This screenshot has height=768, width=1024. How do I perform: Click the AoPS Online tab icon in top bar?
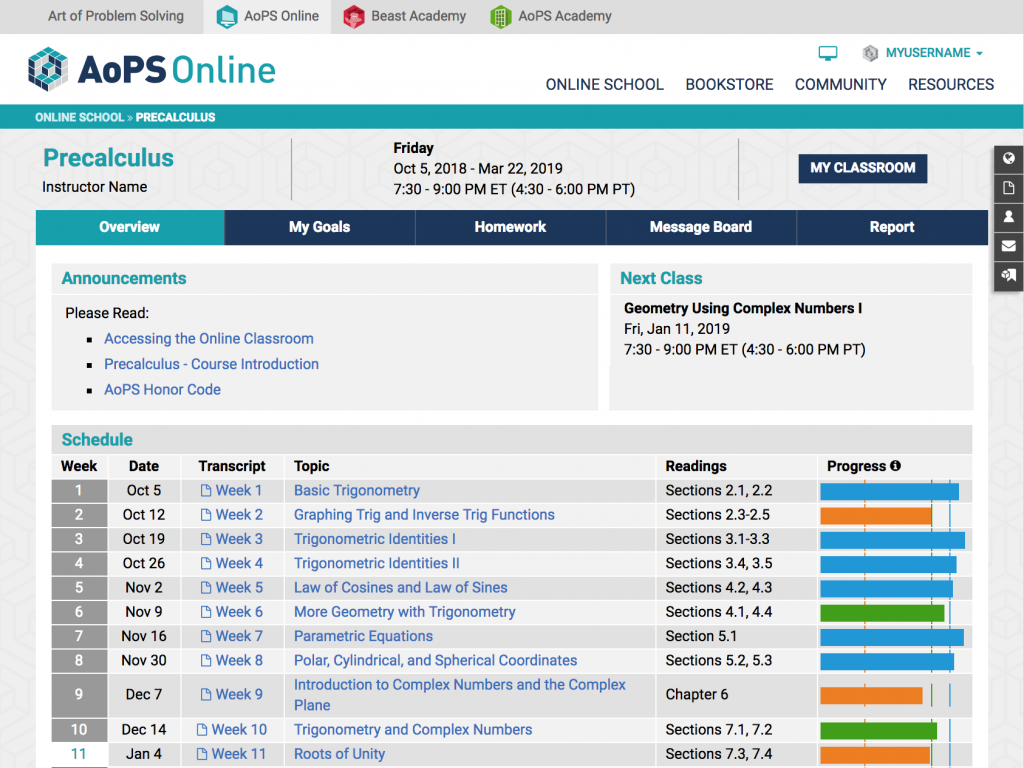tap(227, 16)
